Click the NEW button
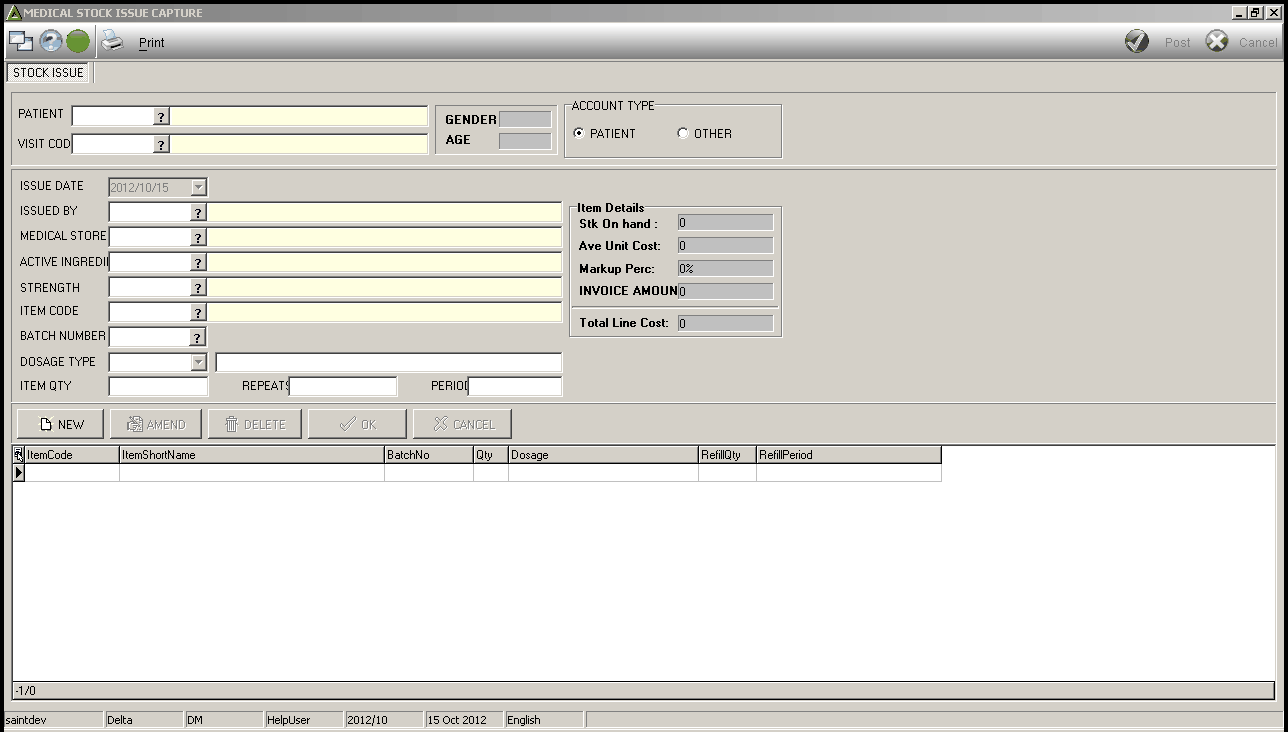Screen dimensions: 1288x732 coord(60,424)
